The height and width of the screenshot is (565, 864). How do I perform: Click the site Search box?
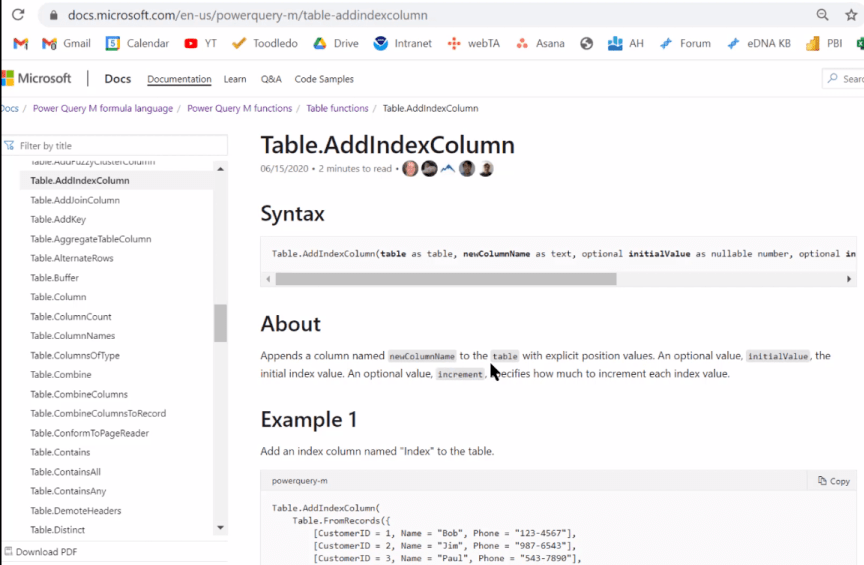(843, 79)
